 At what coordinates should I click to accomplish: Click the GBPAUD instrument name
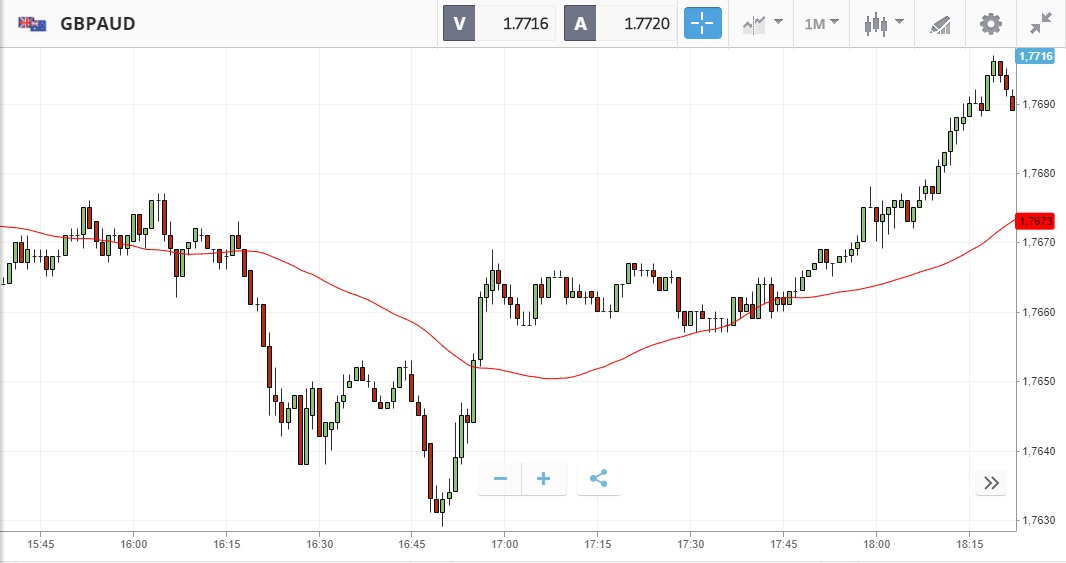[x=98, y=23]
